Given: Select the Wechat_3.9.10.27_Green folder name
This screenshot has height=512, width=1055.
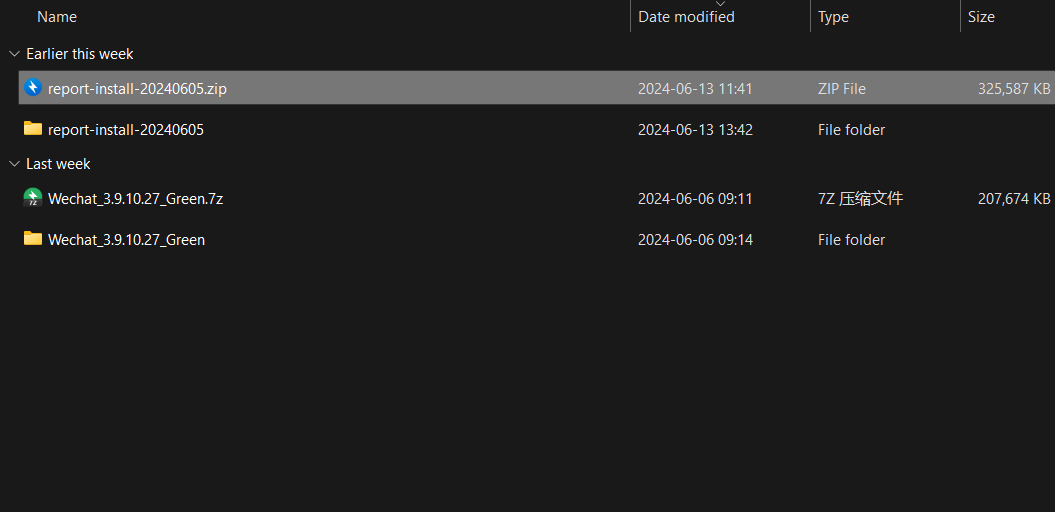Looking at the screenshot, I should coord(126,240).
